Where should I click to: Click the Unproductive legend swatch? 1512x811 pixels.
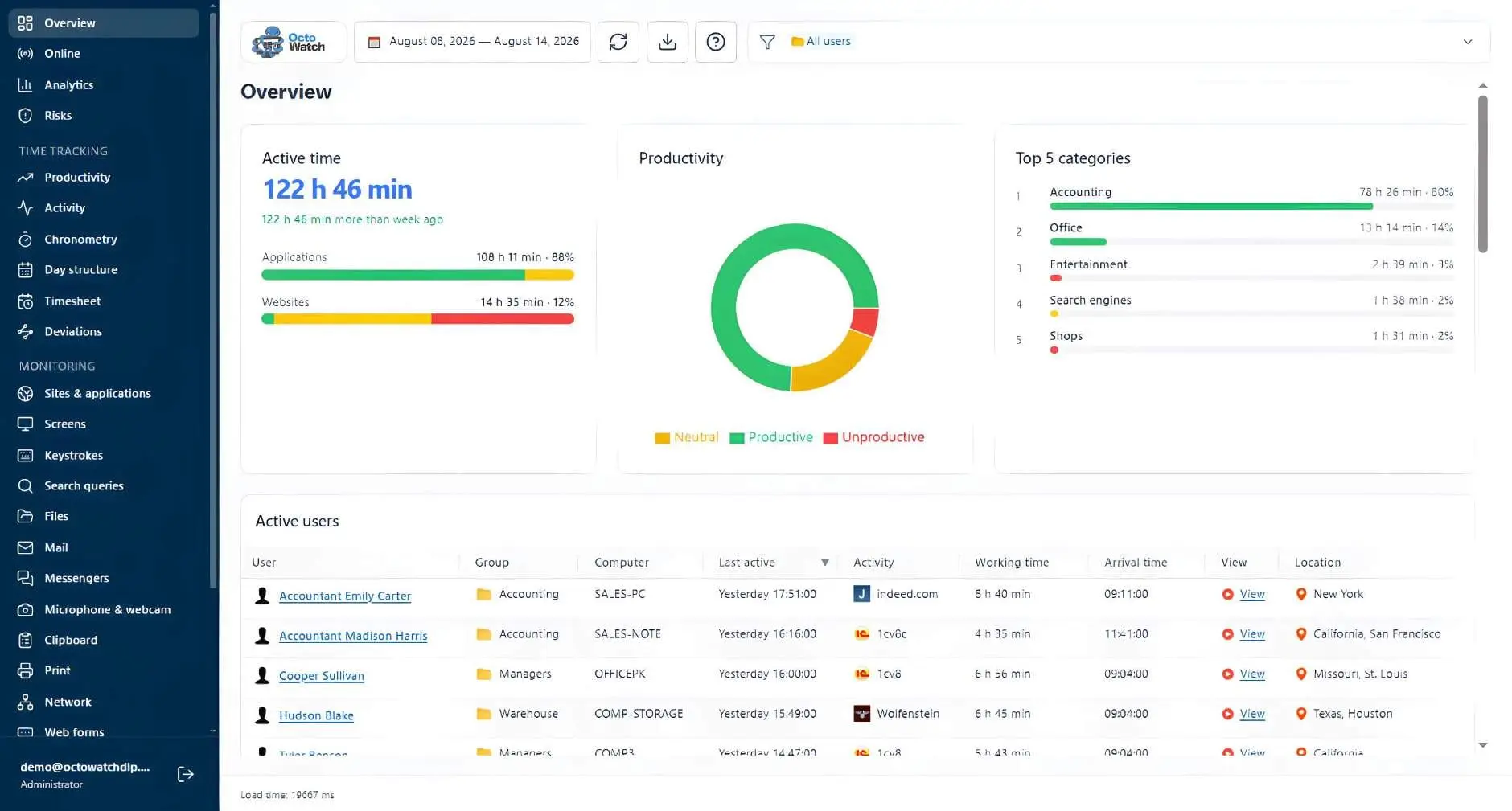[831, 438]
